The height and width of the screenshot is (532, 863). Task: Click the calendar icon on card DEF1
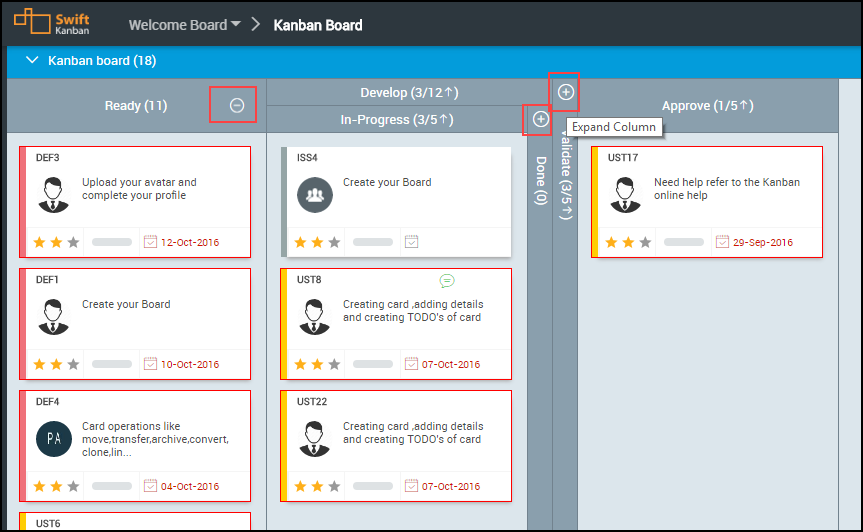click(150, 364)
